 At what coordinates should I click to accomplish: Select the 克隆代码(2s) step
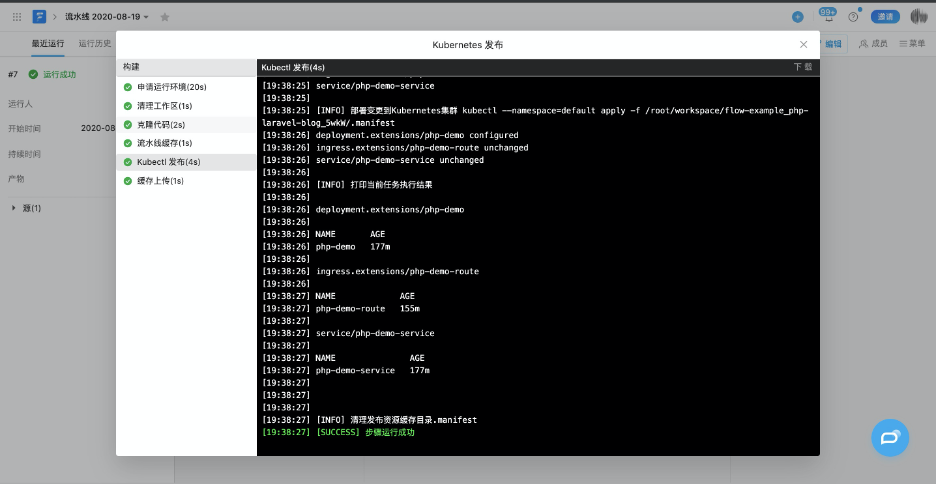[x=186, y=125]
